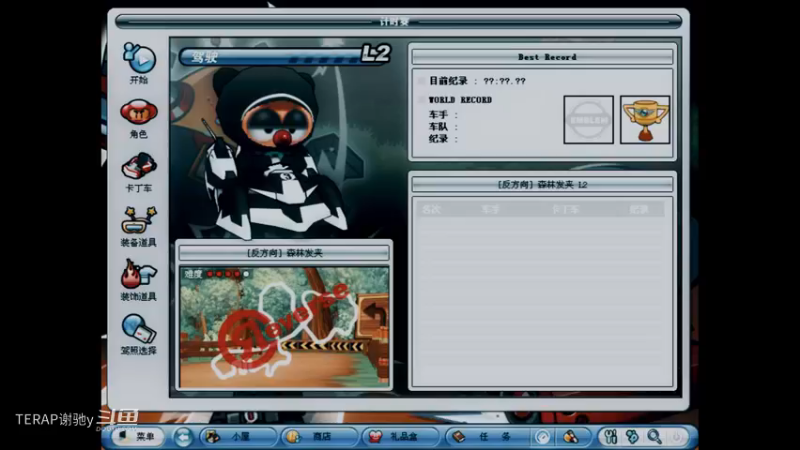Click the 开始 (Start) play icon
The image size is (800, 450).
click(139, 59)
